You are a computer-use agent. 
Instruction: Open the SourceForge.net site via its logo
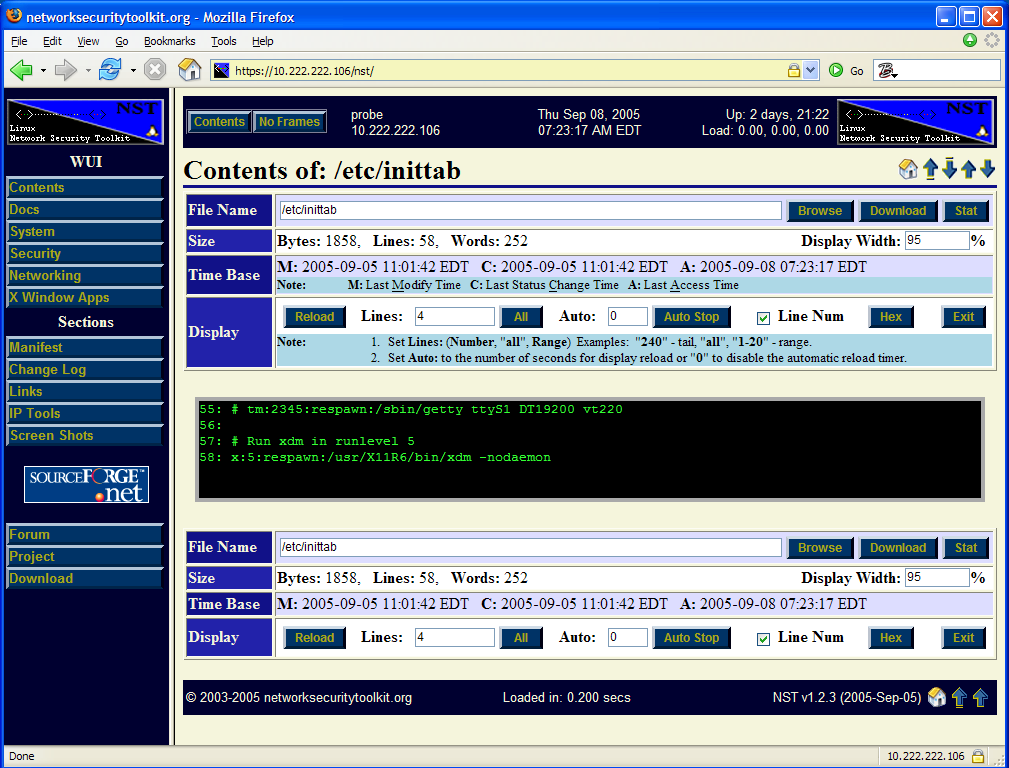[x=85, y=484]
